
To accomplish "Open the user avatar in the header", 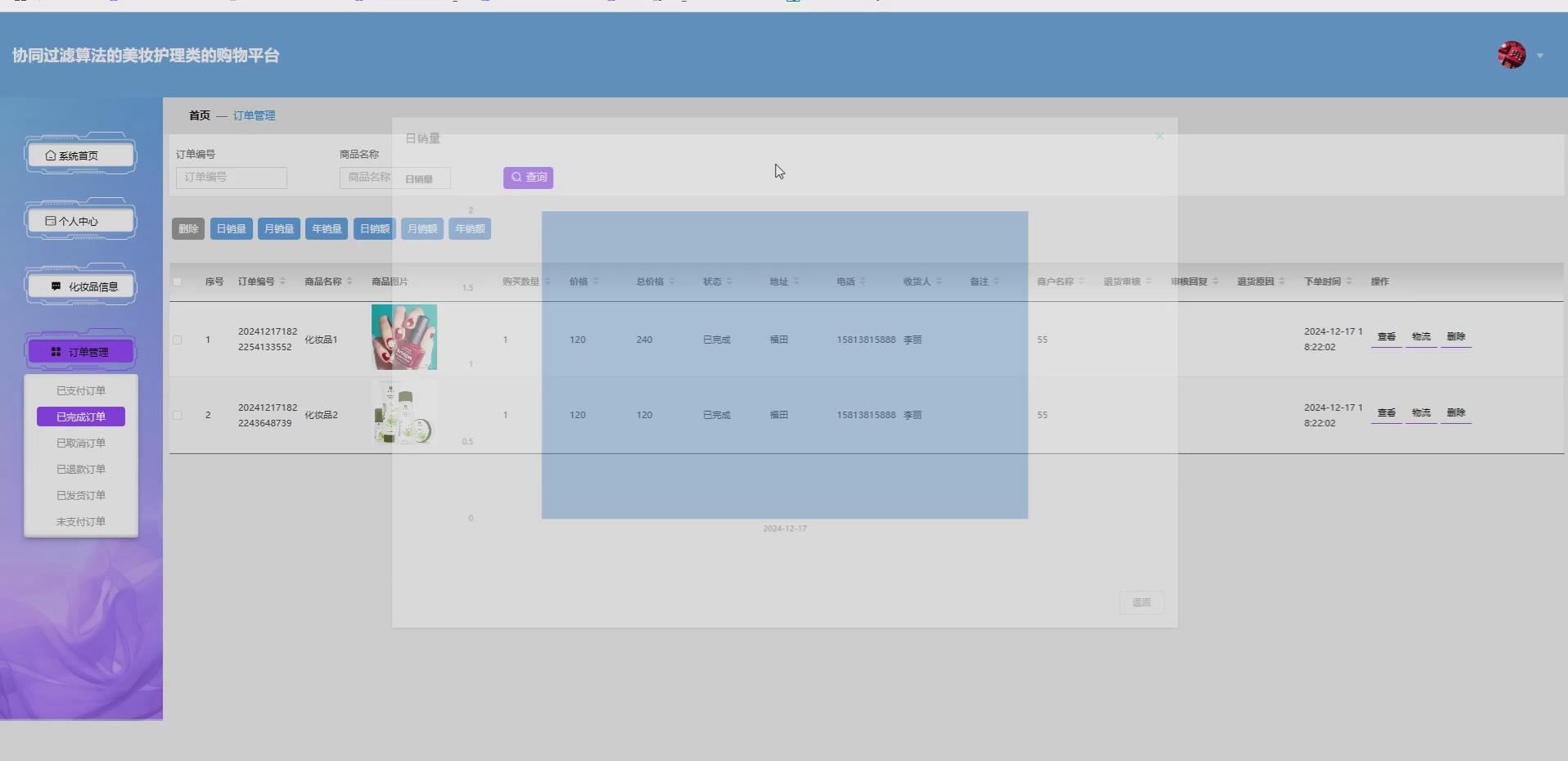I will (x=1511, y=55).
